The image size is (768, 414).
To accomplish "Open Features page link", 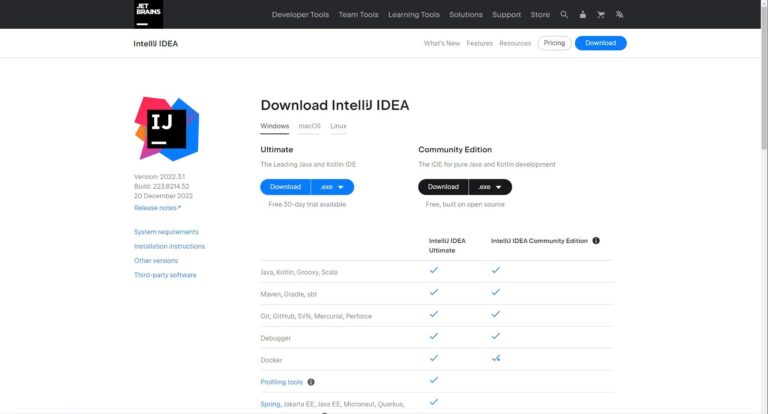I will tap(480, 43).
